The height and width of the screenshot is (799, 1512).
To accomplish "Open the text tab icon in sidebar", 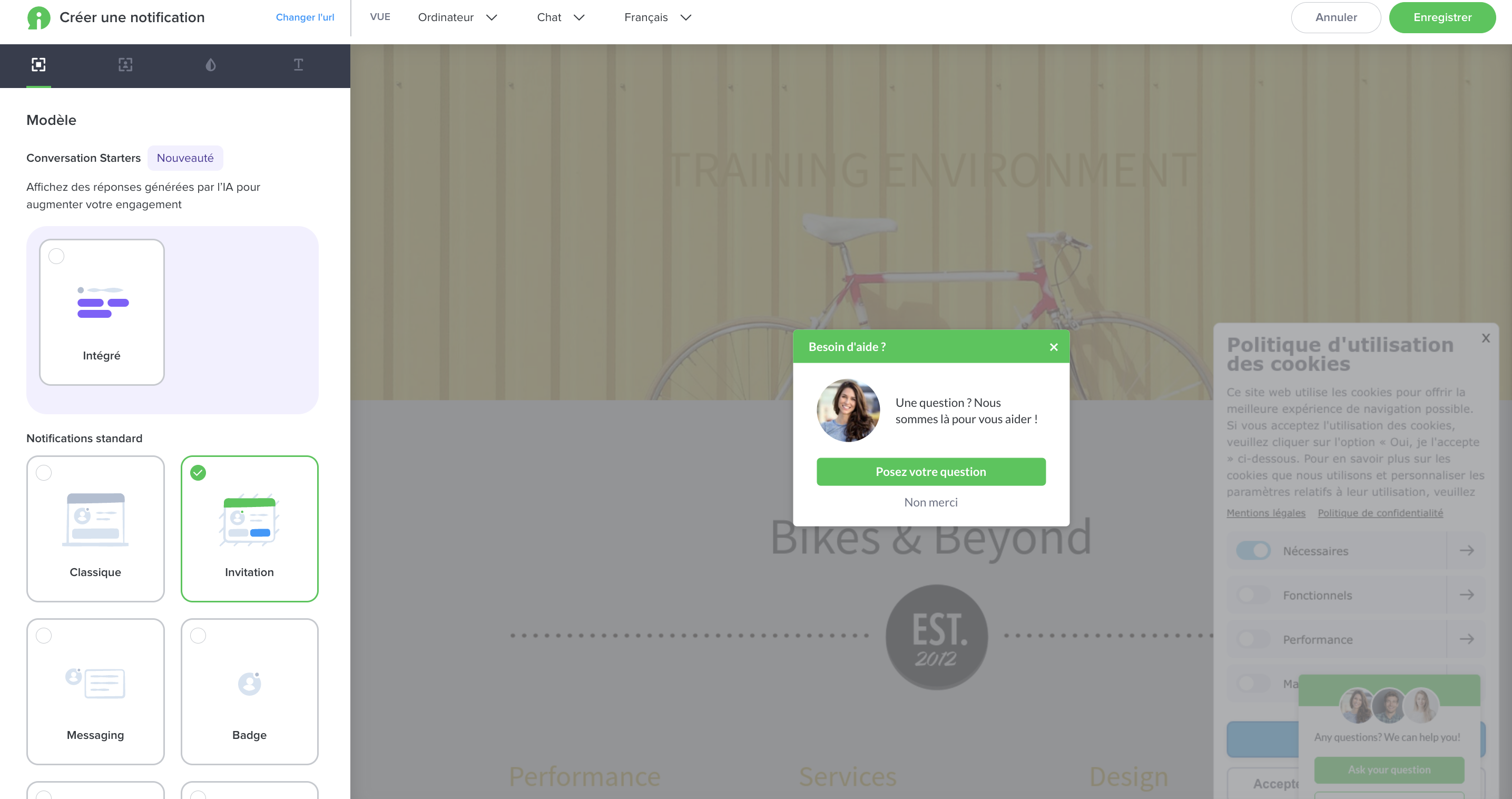I will pyautogui.click(x=298, y=65).
